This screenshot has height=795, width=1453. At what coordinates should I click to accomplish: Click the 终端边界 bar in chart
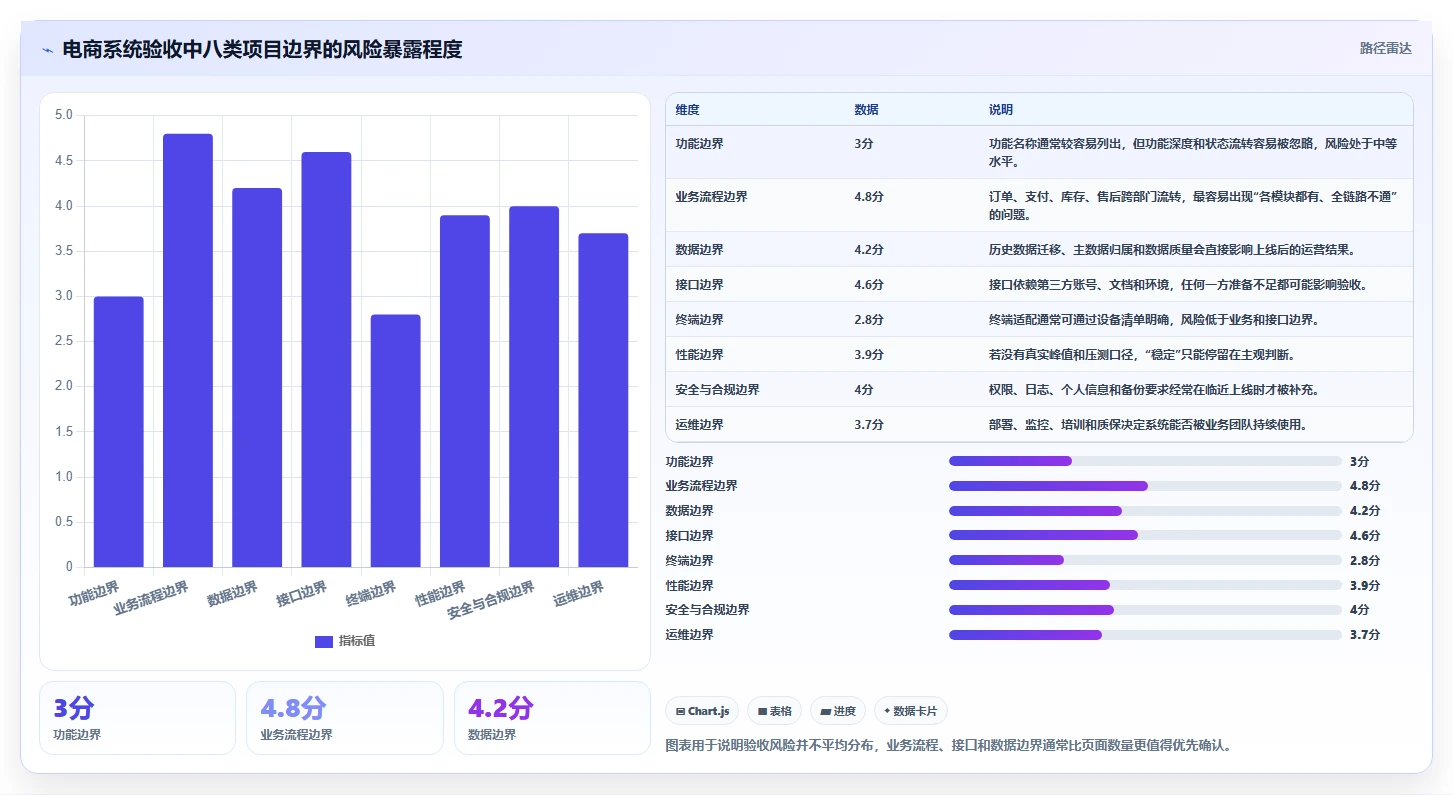(x=395, y=441)
